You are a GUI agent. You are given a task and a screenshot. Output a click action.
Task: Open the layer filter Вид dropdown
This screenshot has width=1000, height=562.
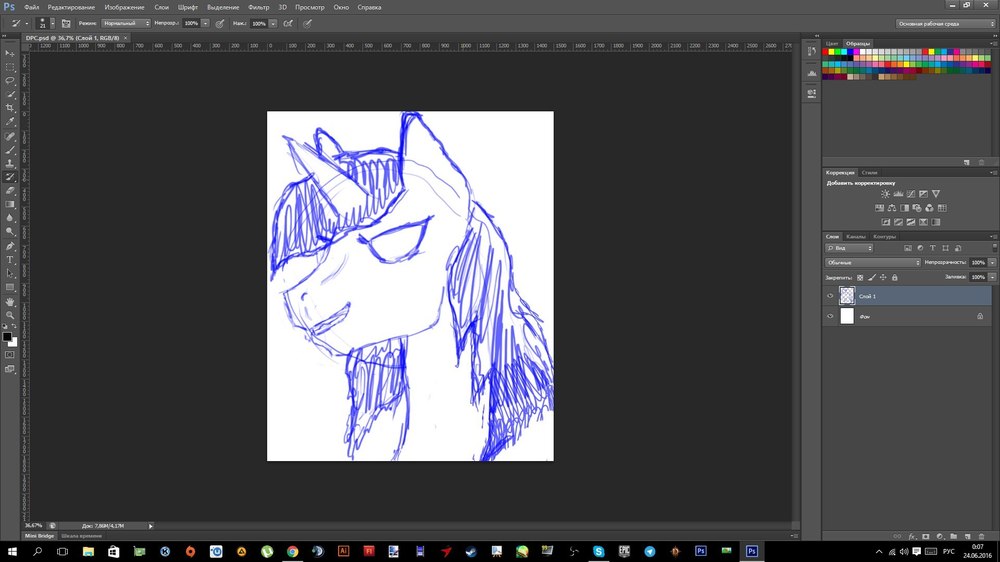pos(849,248)
